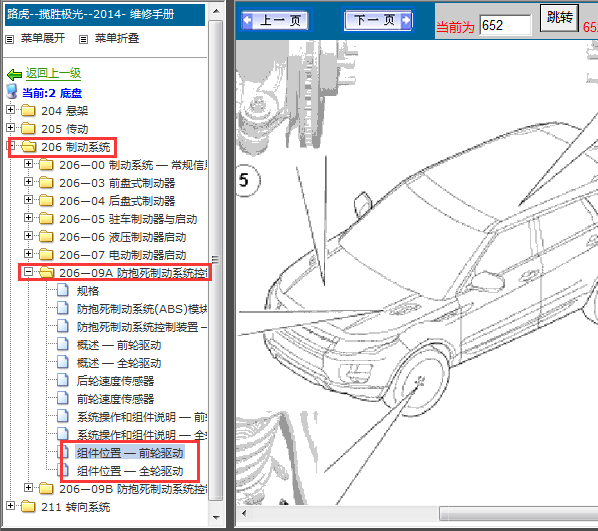Click open folder icon of 206—09A

point(47,272)
